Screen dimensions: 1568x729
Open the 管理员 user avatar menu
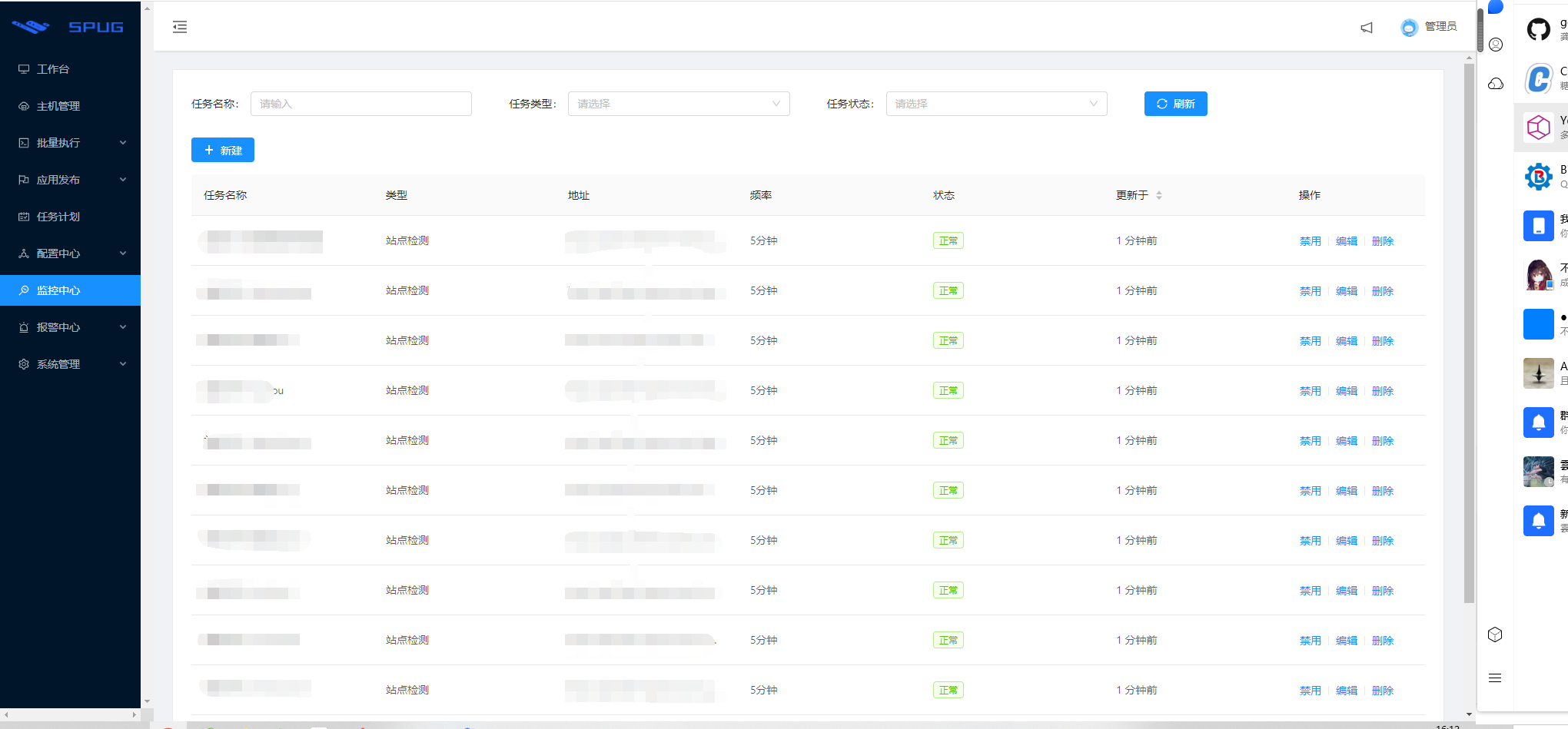click(x=1429, y=27)
